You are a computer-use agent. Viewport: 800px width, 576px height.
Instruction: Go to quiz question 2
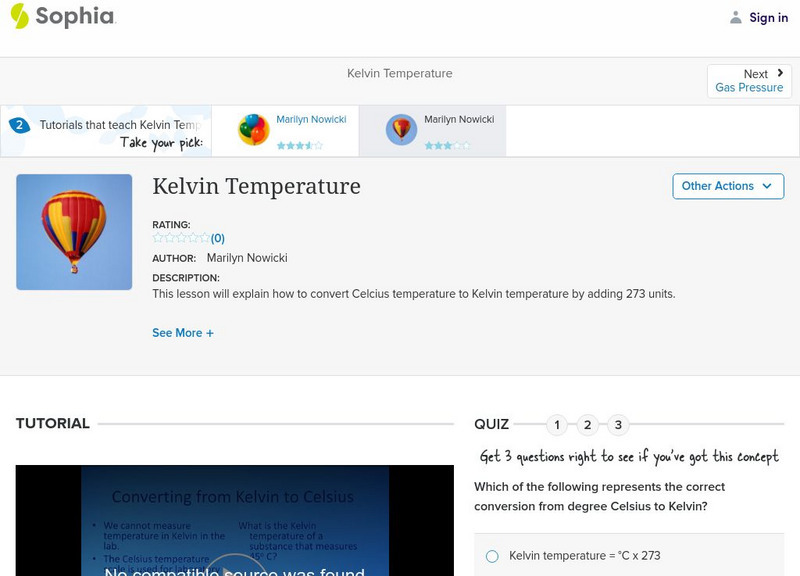(x=588, y=425)
